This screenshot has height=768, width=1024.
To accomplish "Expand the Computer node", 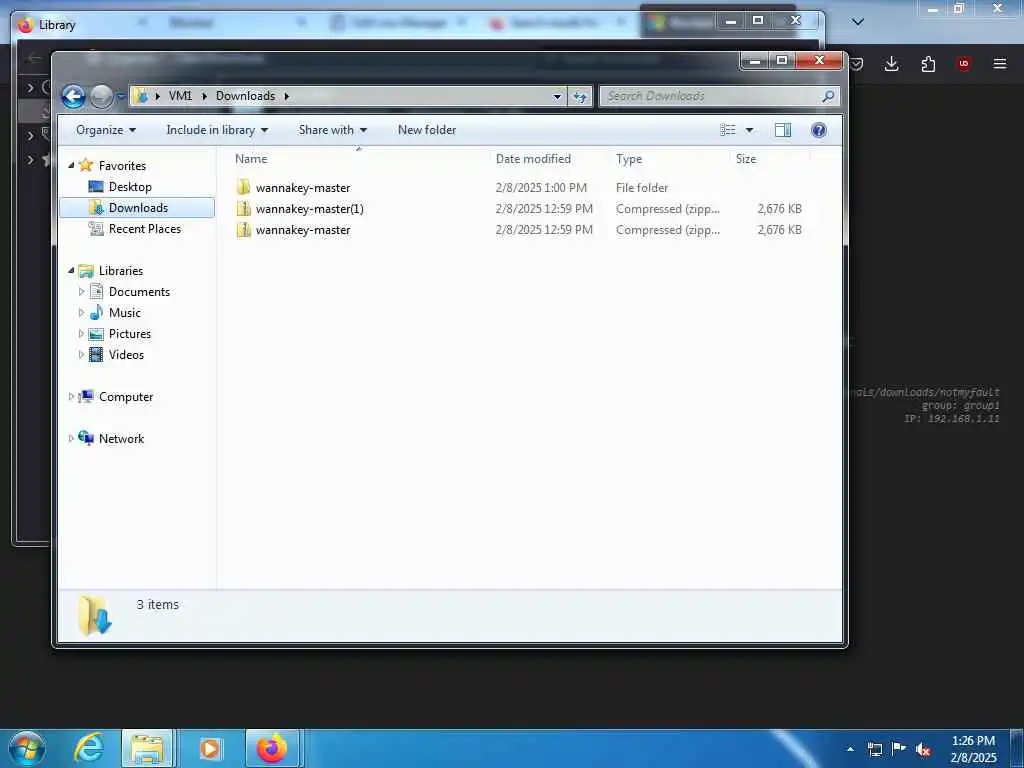I will (71, 396).
